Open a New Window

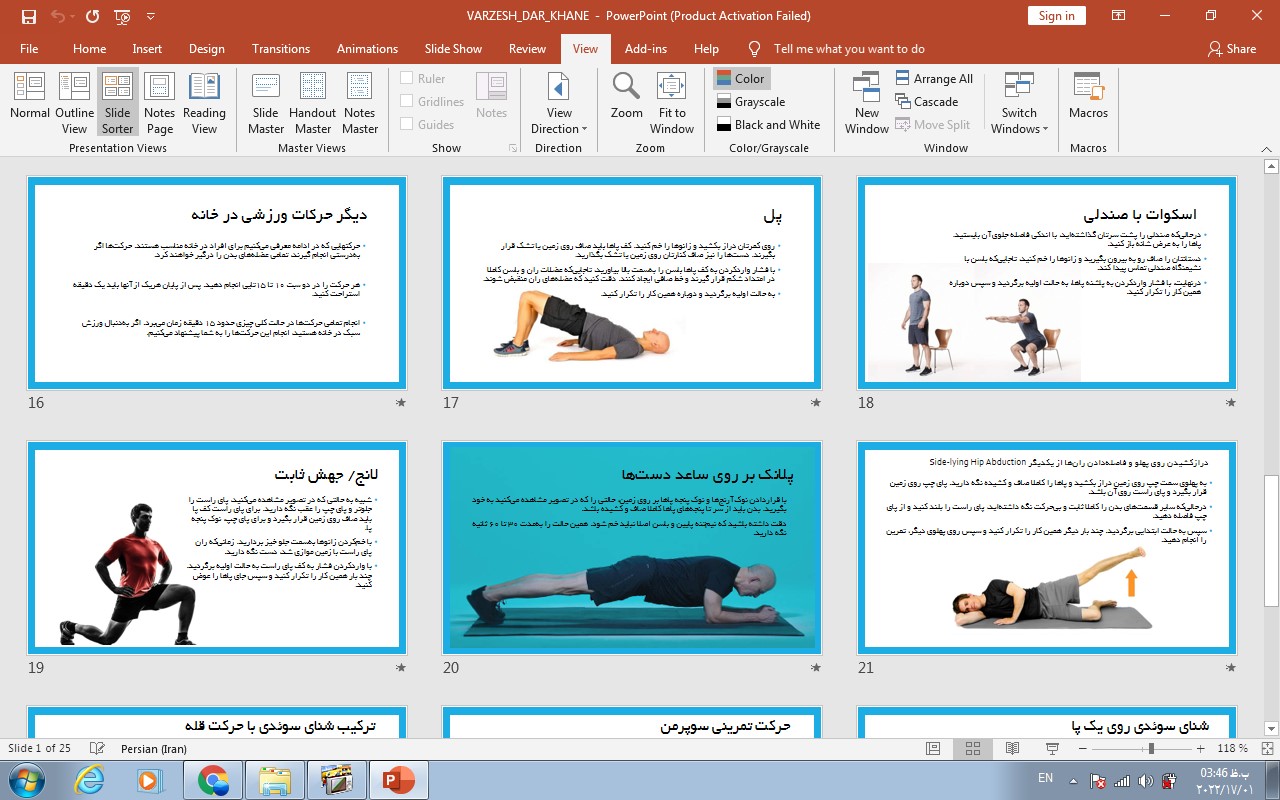pos(866,100)
